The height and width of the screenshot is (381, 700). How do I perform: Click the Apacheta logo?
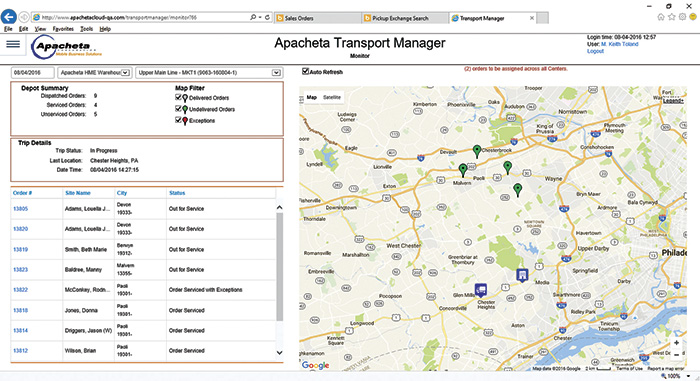pyautogui.click(x=67, y=47)
